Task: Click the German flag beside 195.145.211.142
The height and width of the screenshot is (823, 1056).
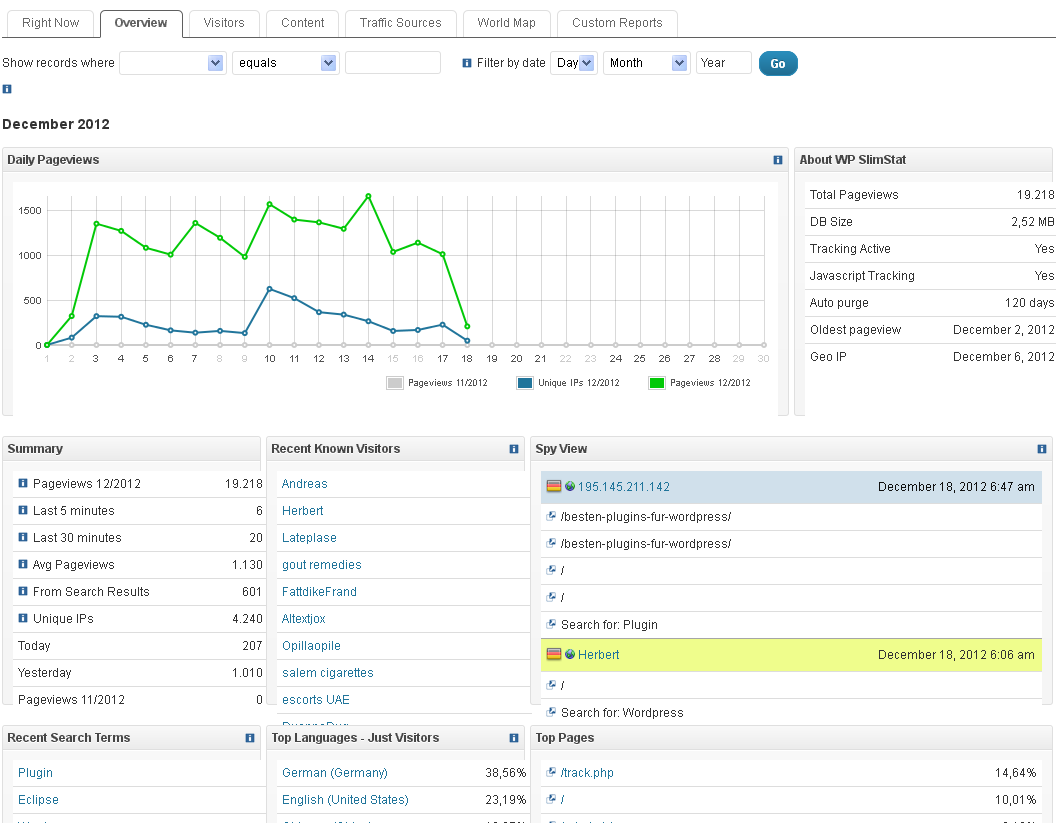Action: (554, 486)
